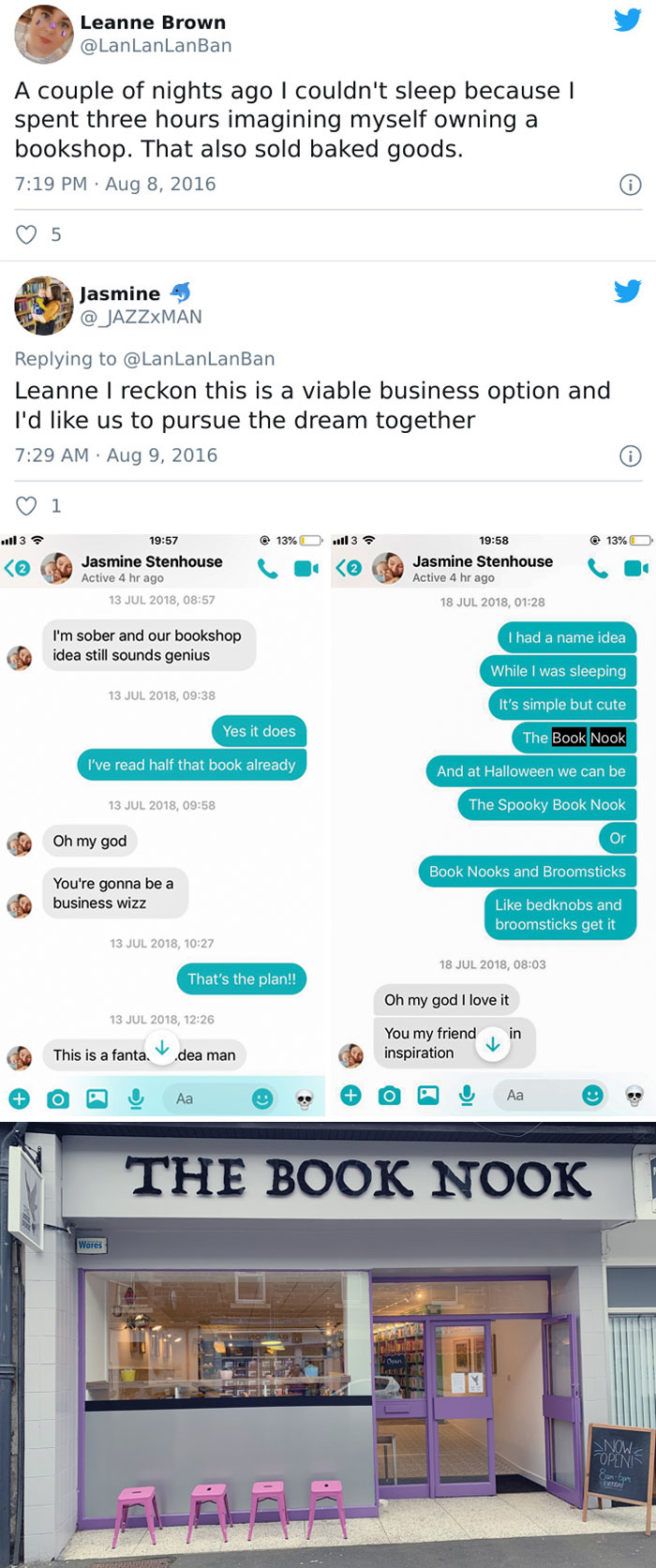The height and width of the screenshot is (1568, 656).
Task: Open more options plus in left chat
Action: click(x=20, y=1098)
